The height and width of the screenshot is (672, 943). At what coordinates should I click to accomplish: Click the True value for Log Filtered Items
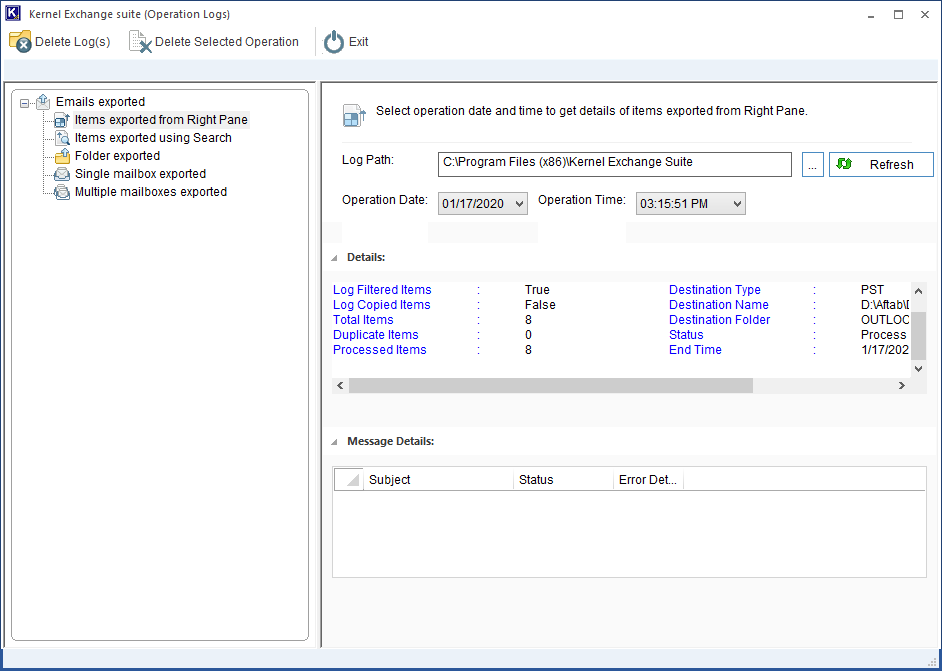[537, 290]
